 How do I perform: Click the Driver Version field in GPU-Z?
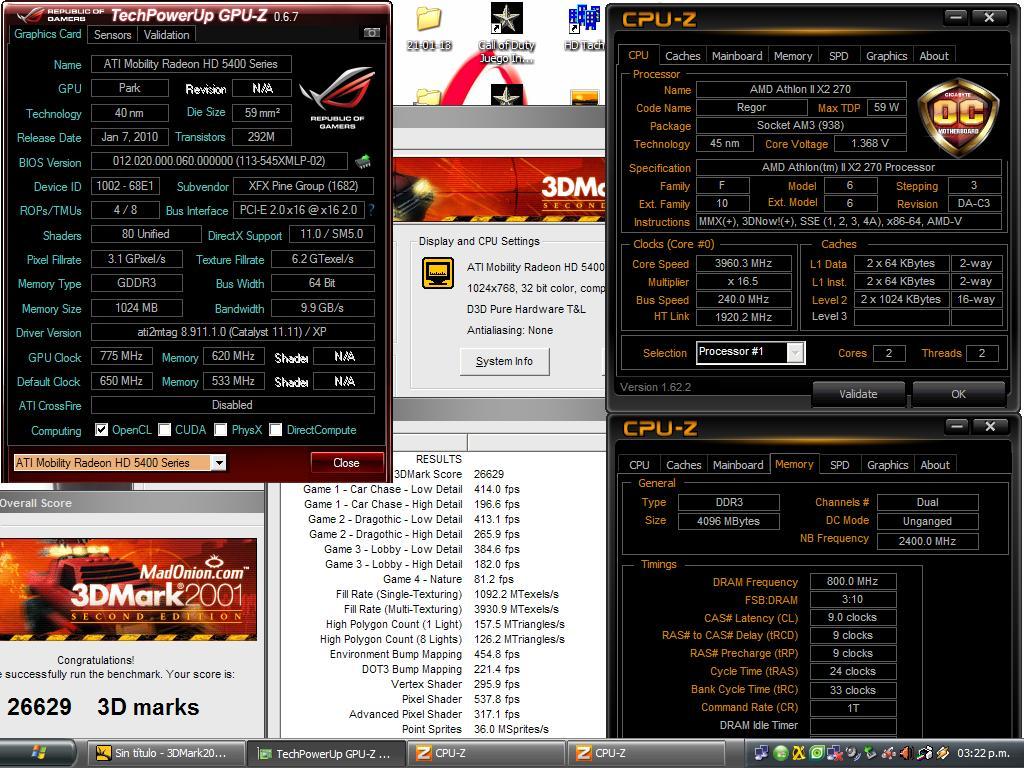click(232, 332)
